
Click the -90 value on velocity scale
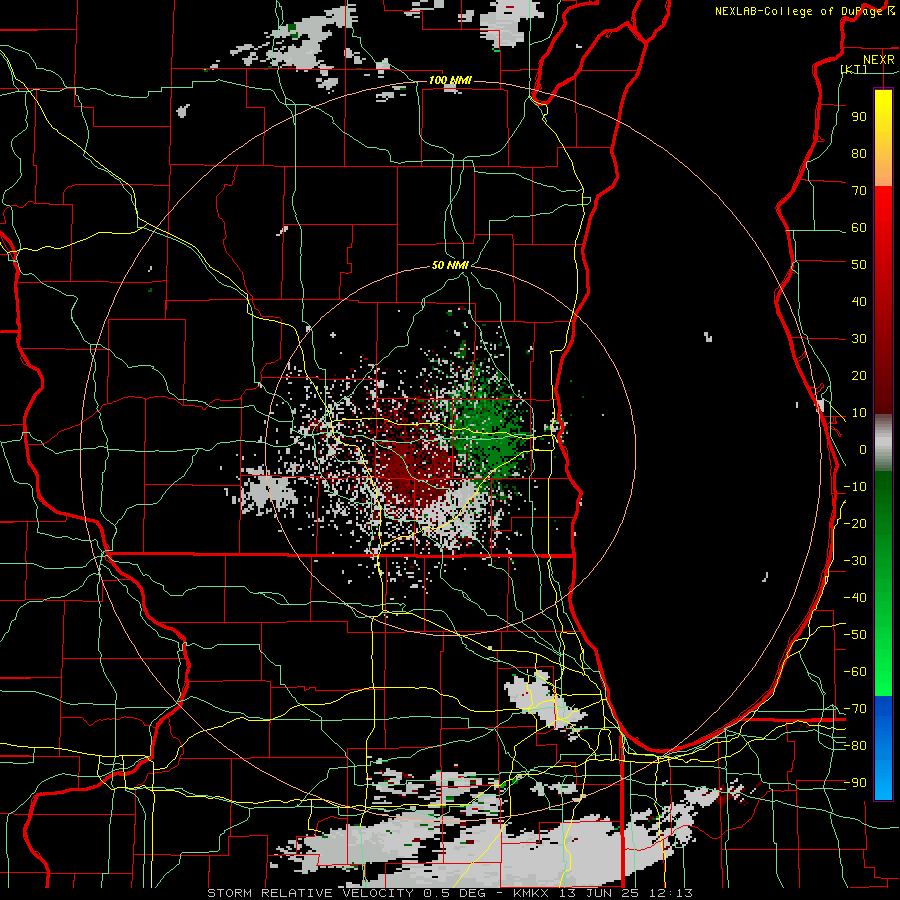[x=855, y=783]
